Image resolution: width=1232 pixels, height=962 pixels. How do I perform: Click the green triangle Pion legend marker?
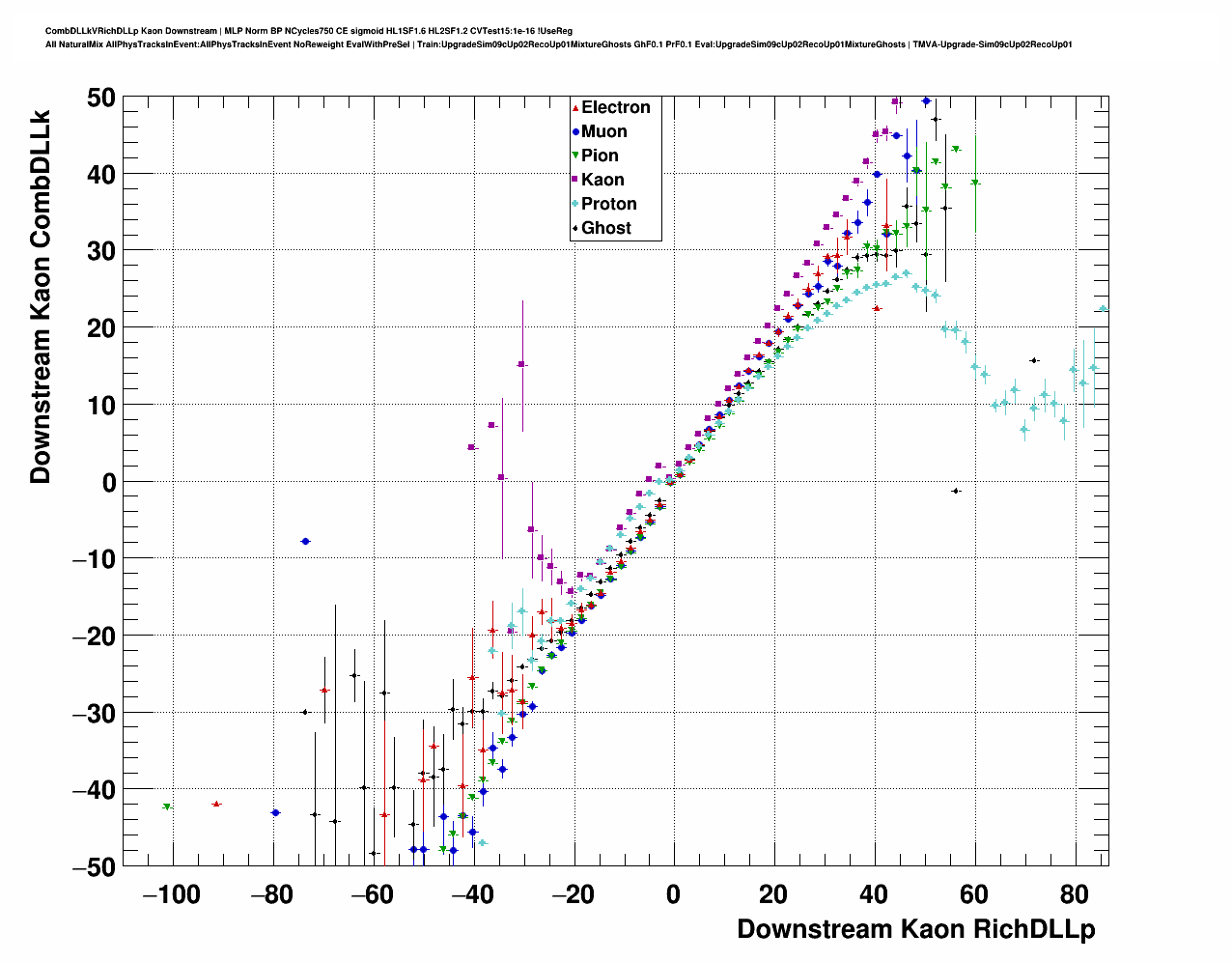pos(575,156)
